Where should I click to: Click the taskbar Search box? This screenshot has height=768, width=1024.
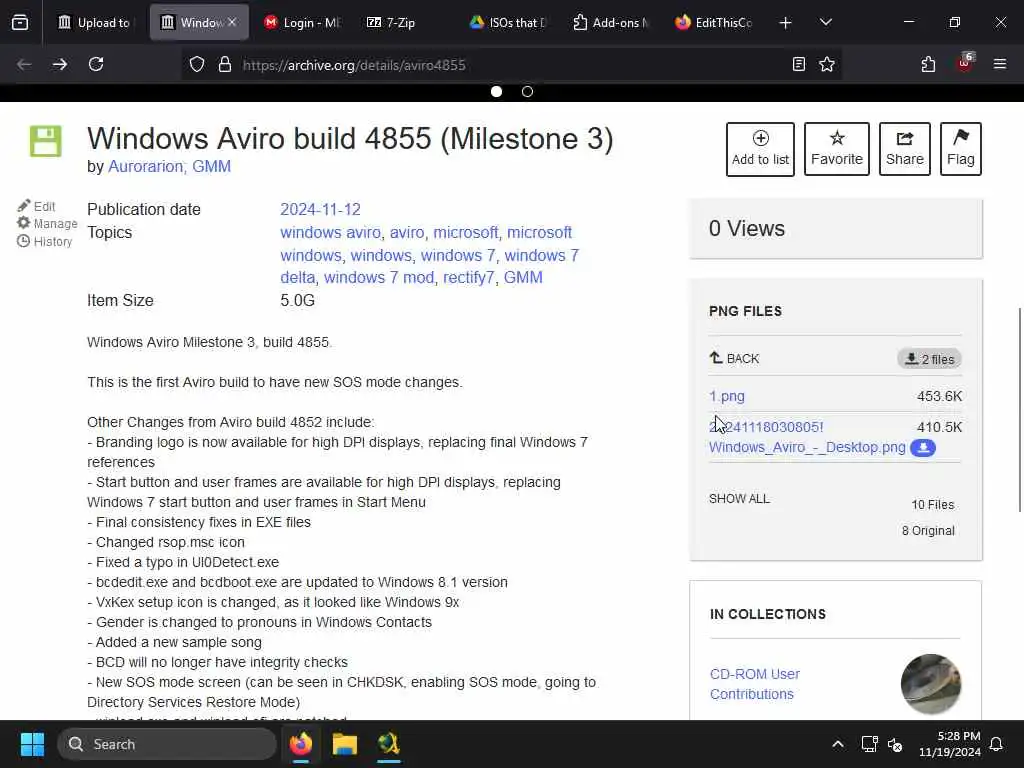pos(167,744)
